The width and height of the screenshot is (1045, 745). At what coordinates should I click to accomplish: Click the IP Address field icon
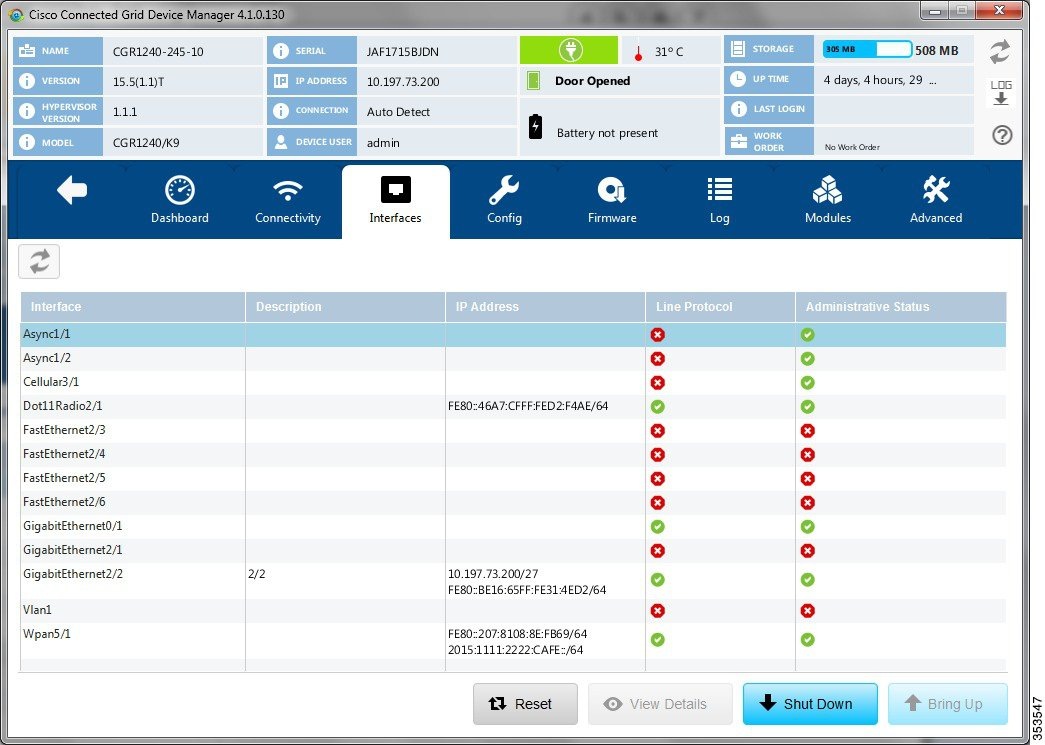pos(281,81)
